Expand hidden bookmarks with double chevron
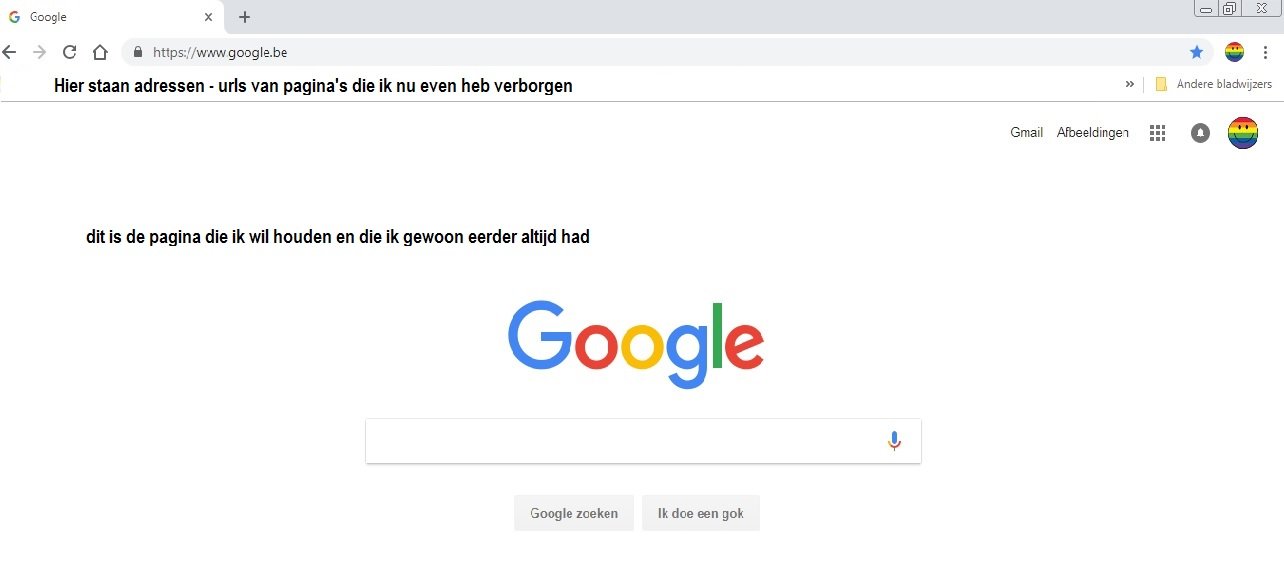Screen dimensions: 1284x577 click(x=1130, y=84)
